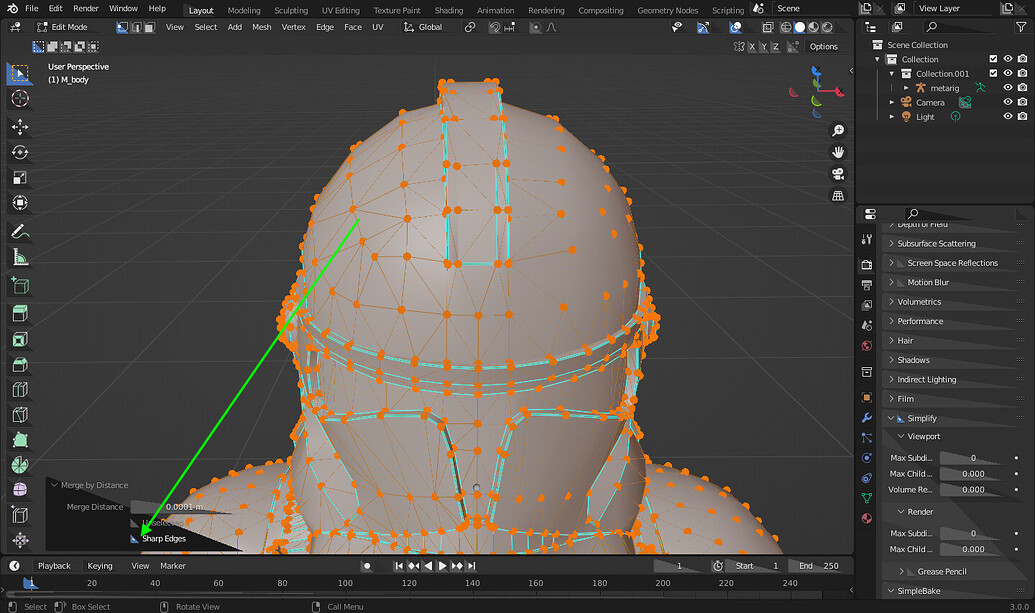Select the Move tool
The height and width of the screenshot is (613, 1035).
pyautogui.click(x=20, y=127)
